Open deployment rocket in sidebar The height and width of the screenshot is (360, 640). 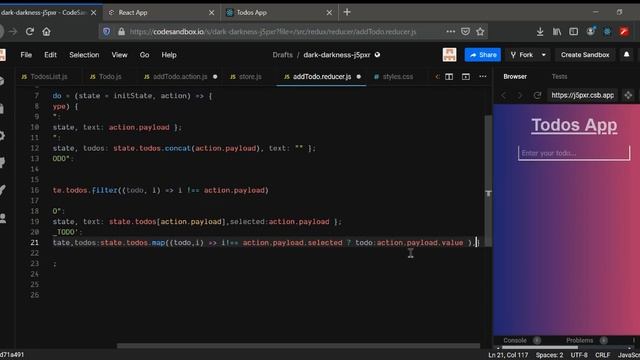[2, 190]
